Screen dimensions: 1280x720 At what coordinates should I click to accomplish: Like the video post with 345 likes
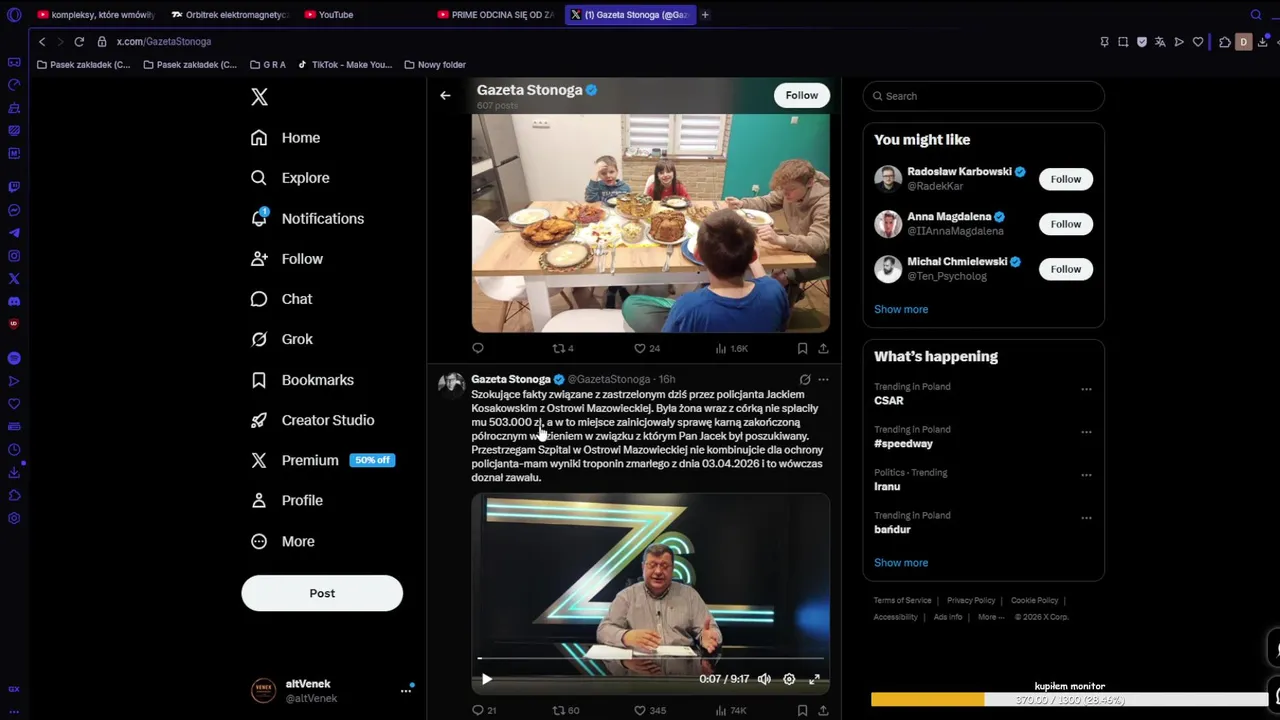(650, 711)
